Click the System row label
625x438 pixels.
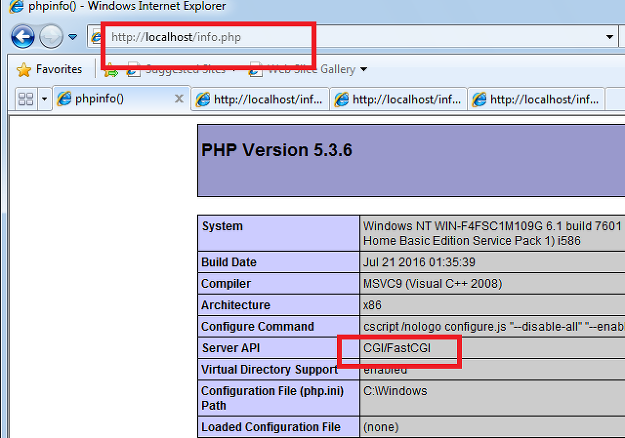click(222, 226)
